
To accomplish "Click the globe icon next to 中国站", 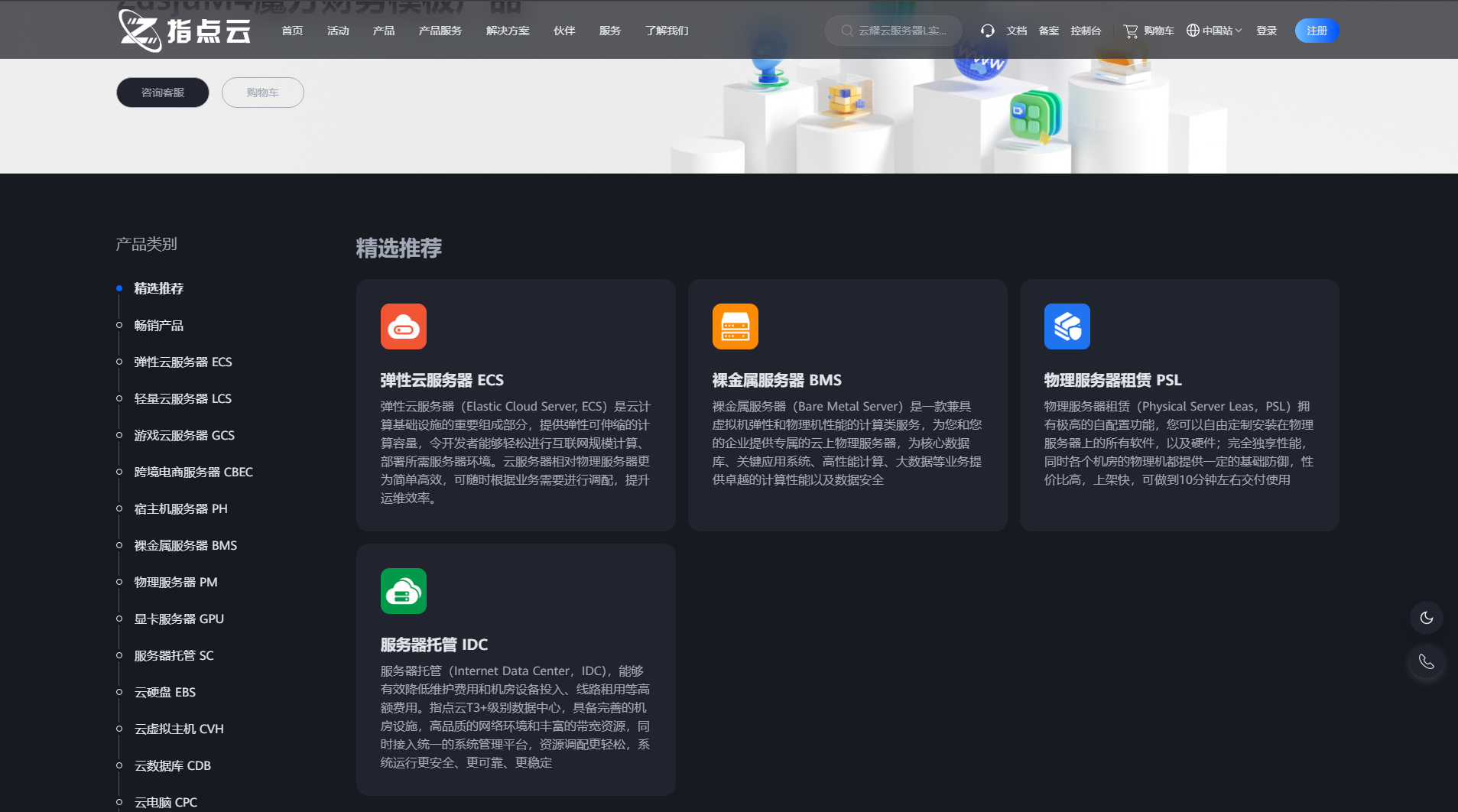I will (1193, 31).
